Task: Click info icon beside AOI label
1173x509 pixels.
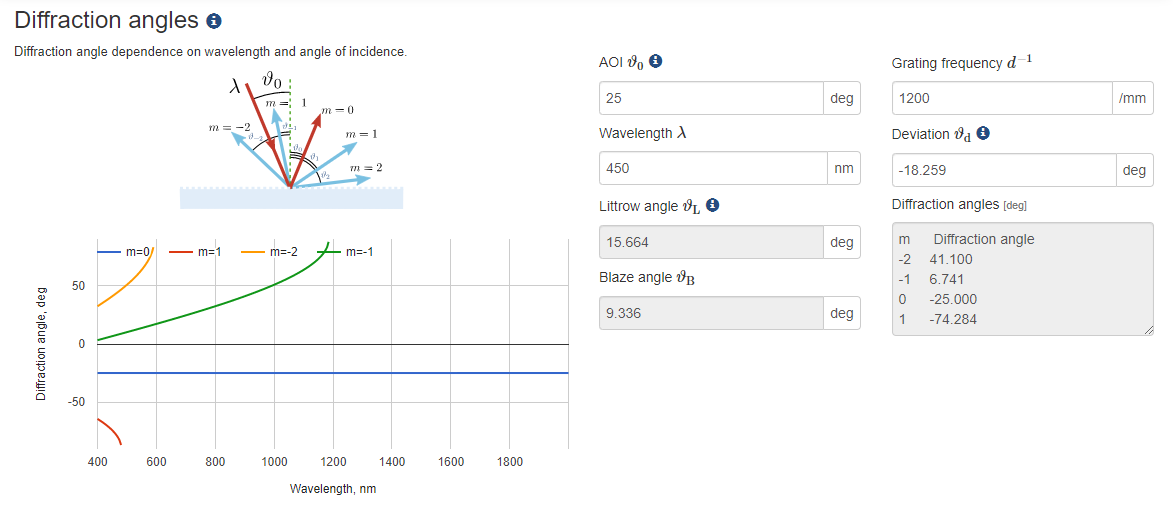Action: (655, 62)
